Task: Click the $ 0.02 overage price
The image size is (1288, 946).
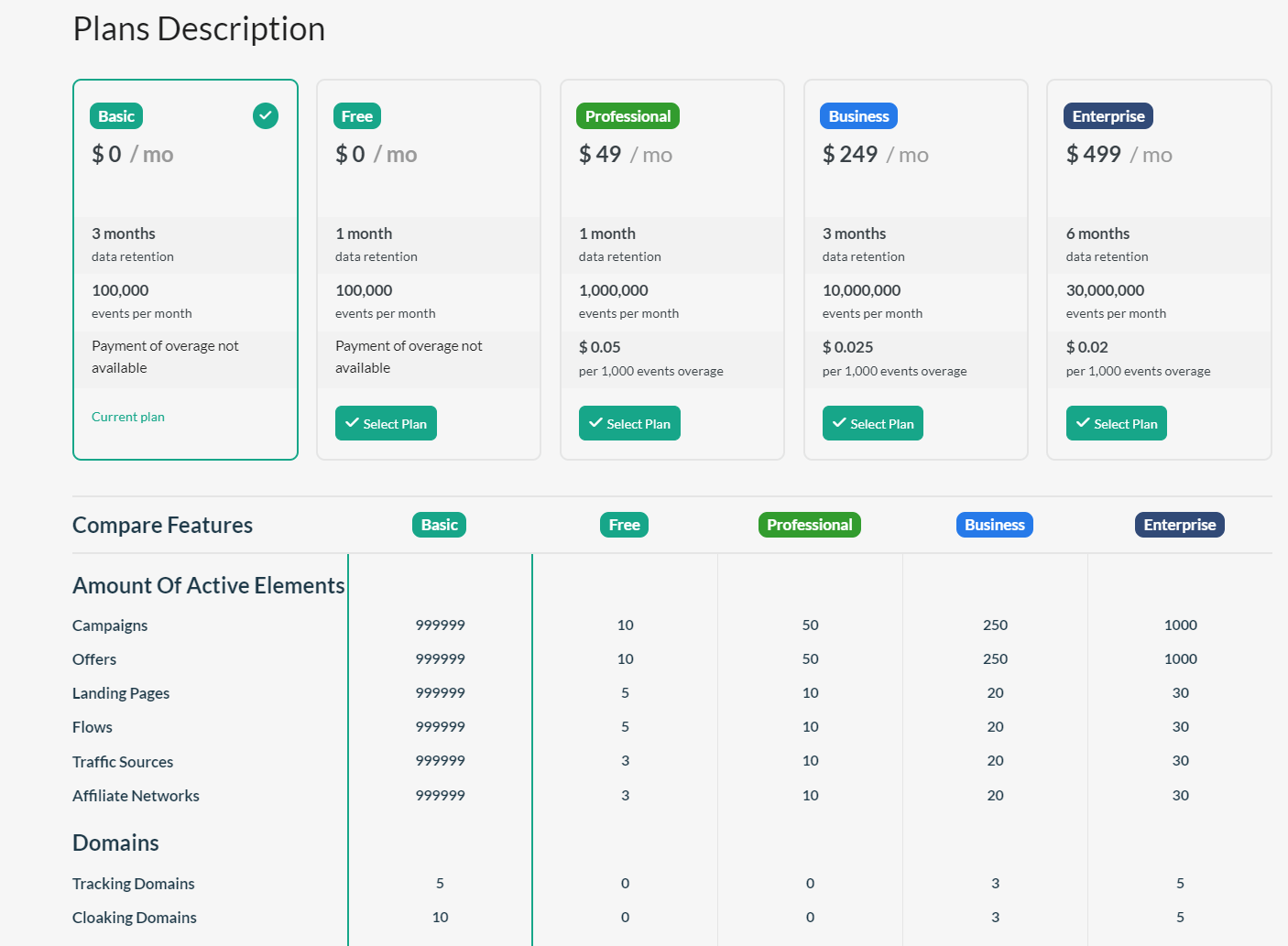Action: tap(1087, 347)
